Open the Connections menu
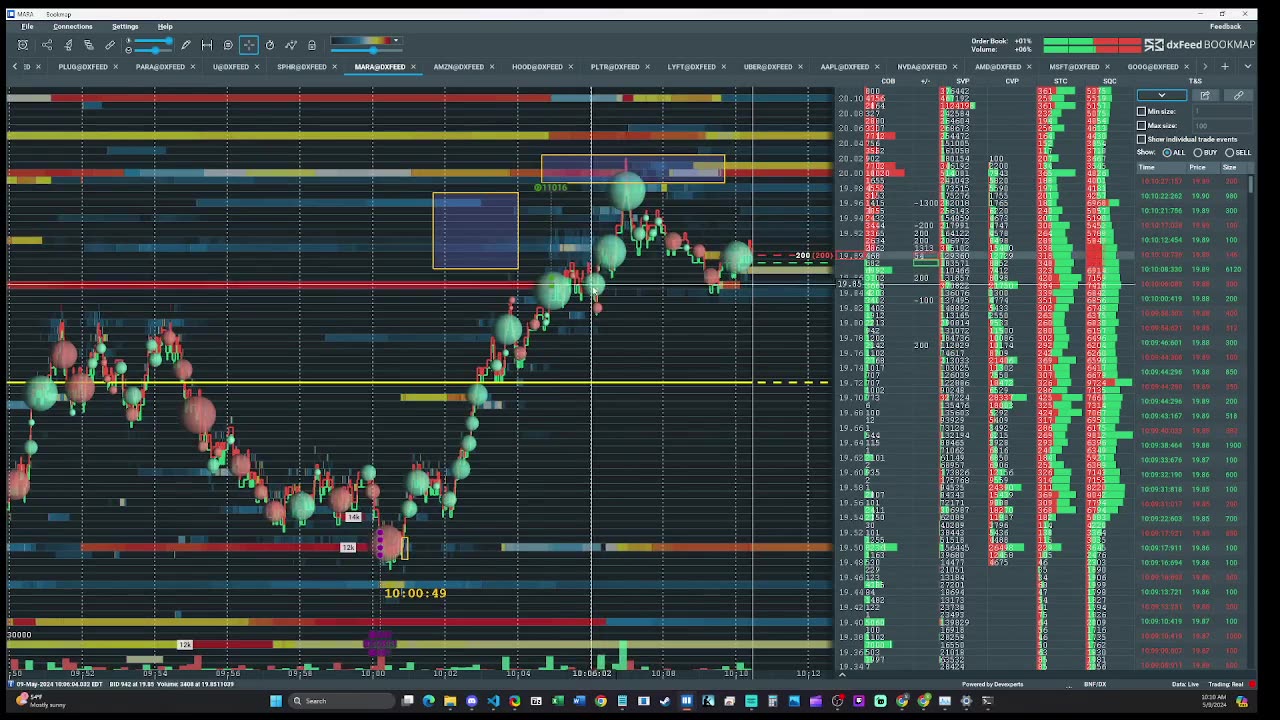This screenshot has height=720, width=1280. [72, 27]
